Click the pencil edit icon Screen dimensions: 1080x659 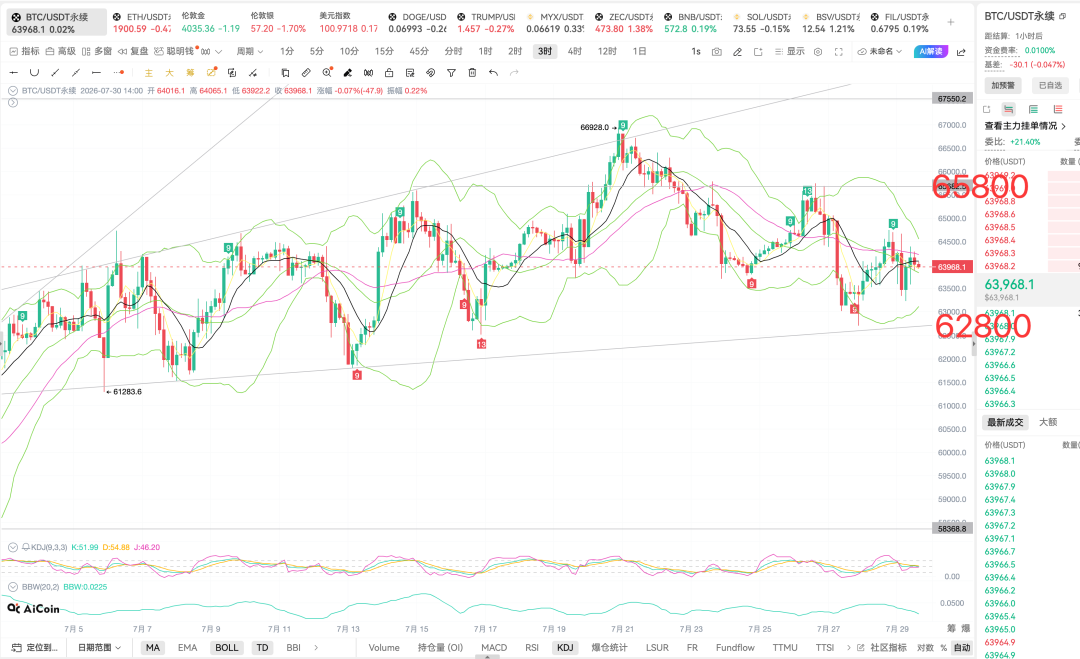point(737,52)
